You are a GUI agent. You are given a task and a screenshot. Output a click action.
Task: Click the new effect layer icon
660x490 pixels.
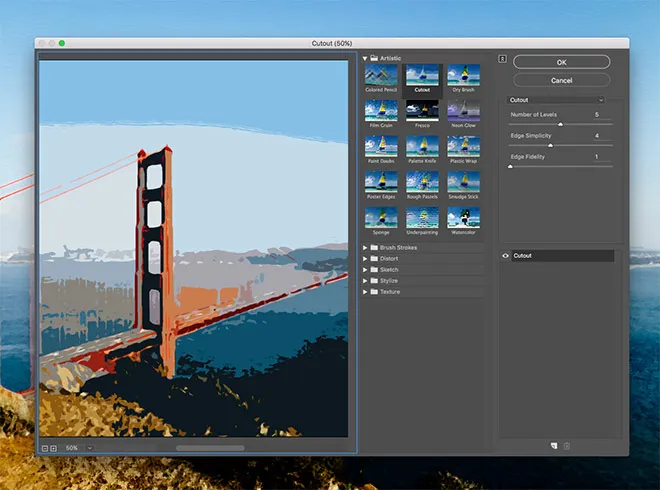point(553,445)
